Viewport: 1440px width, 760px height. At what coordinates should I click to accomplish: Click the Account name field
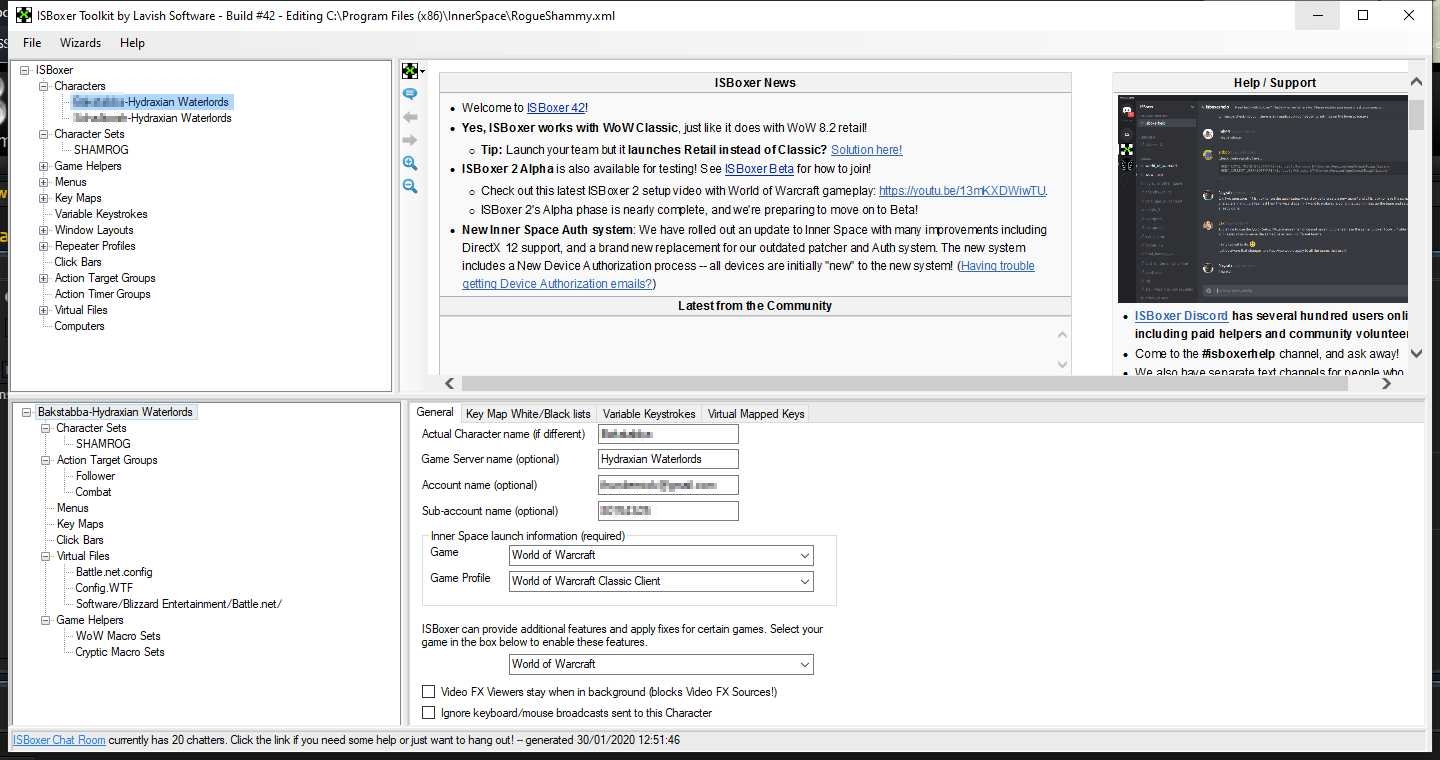tap(668, 485)
